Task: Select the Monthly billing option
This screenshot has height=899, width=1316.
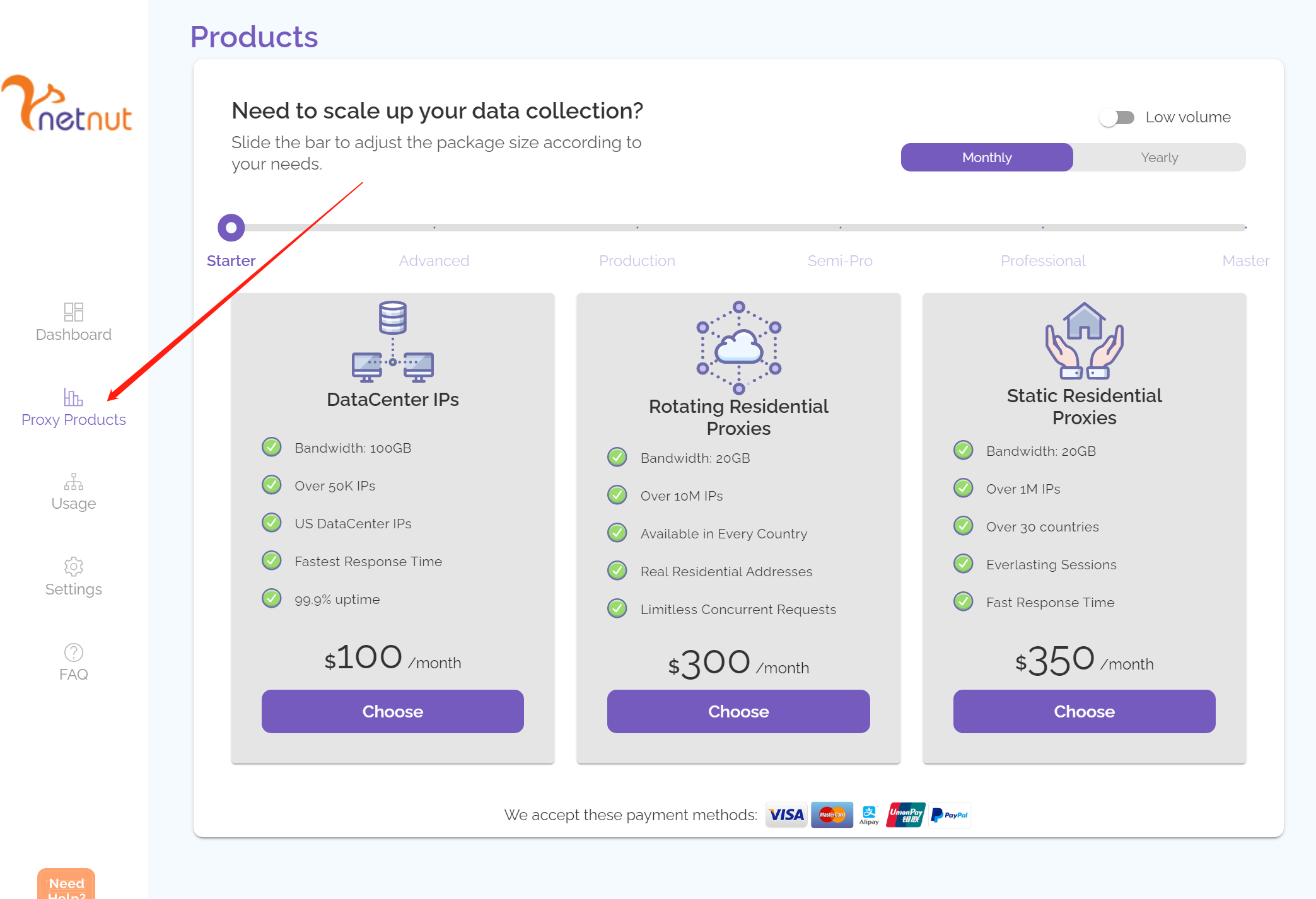Action: click(987, 158)
